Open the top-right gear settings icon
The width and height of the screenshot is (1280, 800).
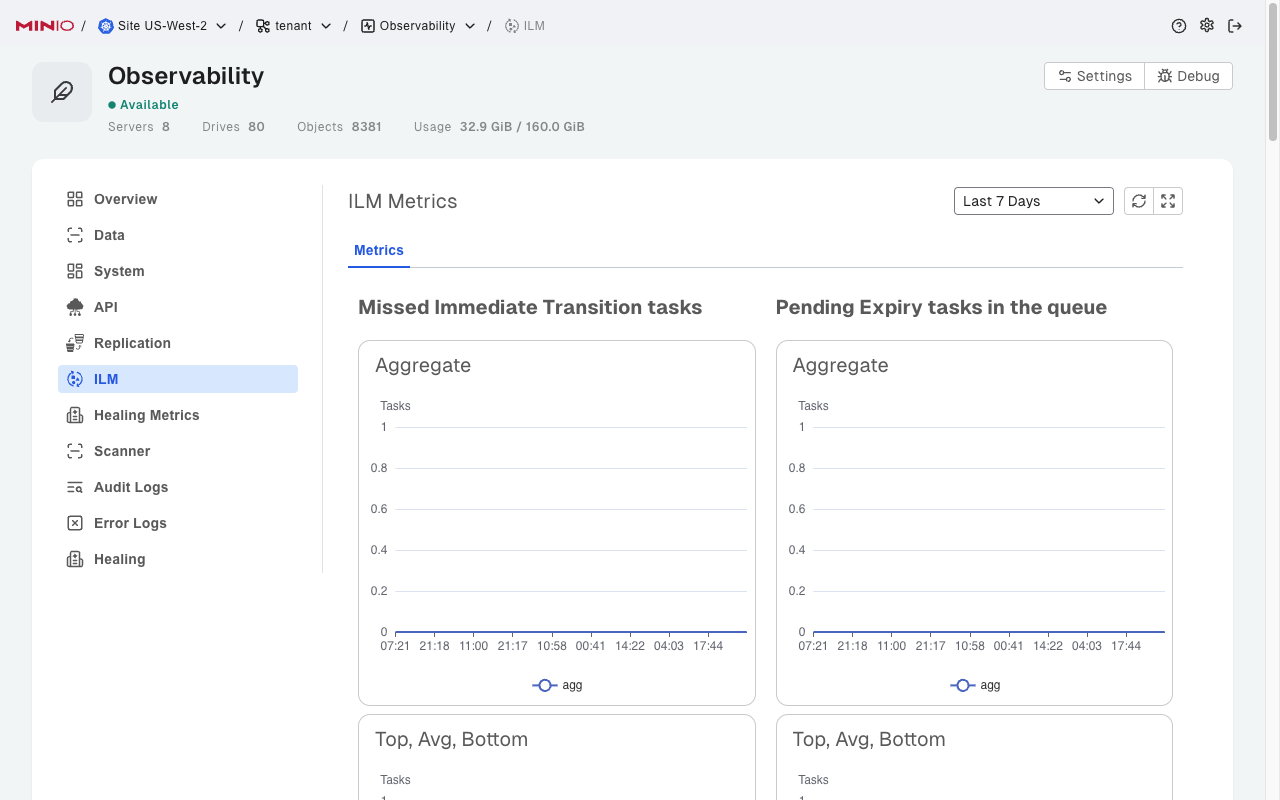[x=1207, y=26]
